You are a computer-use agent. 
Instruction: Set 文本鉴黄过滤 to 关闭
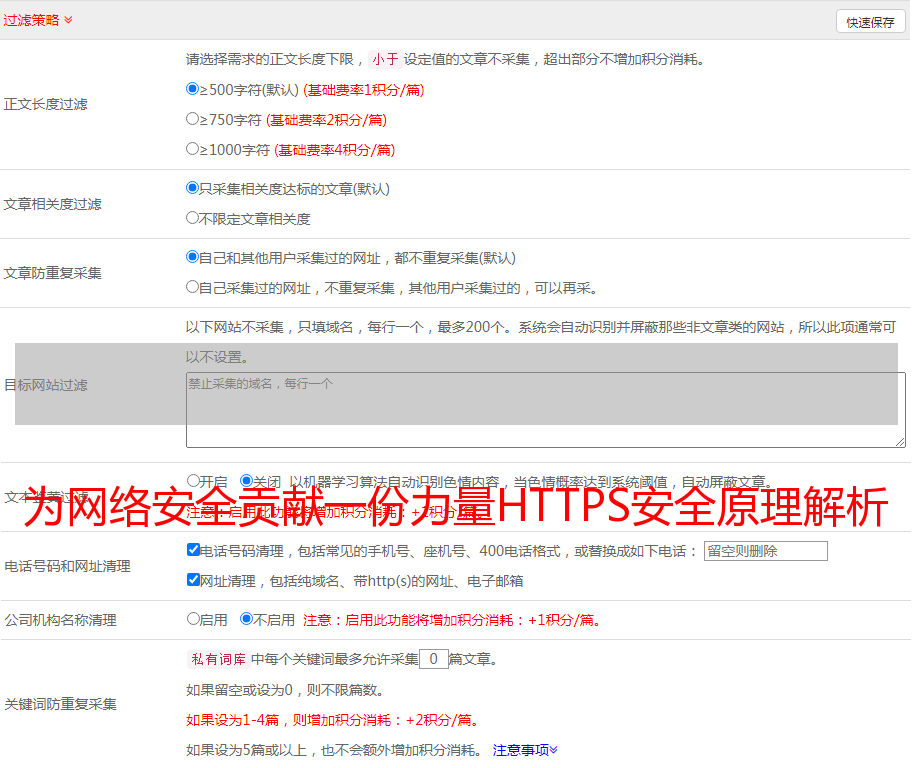point(246,481)
